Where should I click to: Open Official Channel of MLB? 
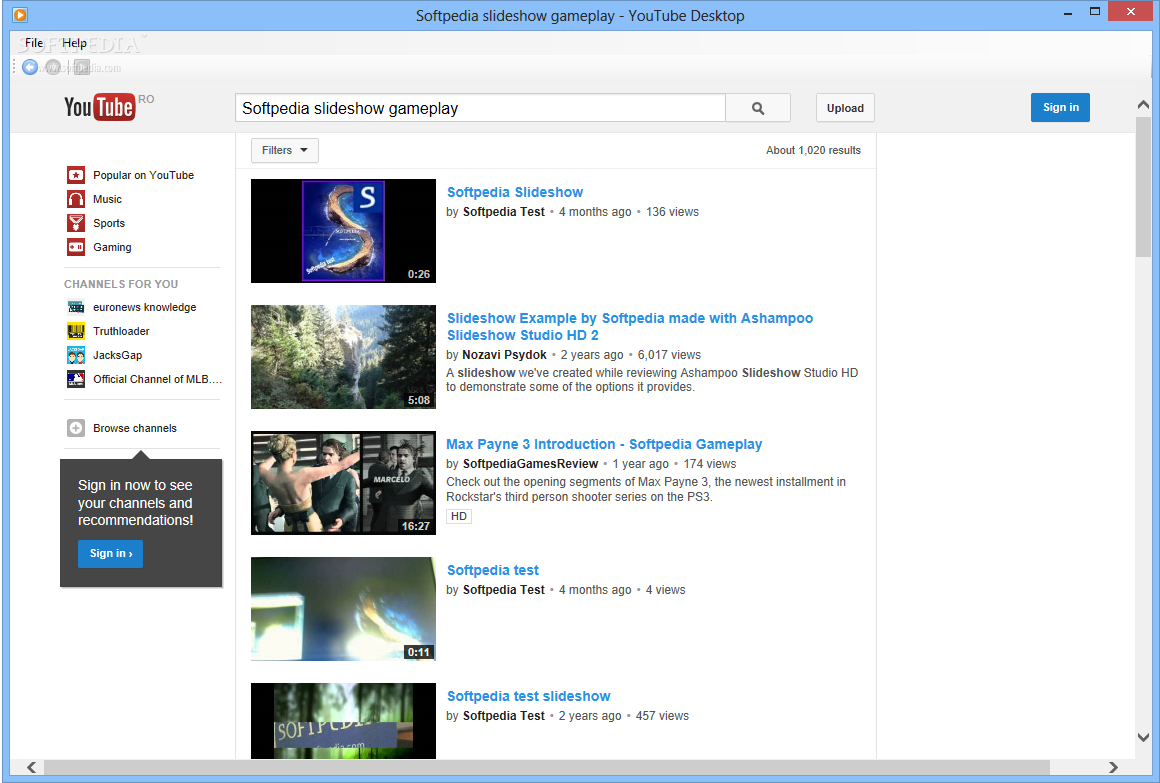158,379
